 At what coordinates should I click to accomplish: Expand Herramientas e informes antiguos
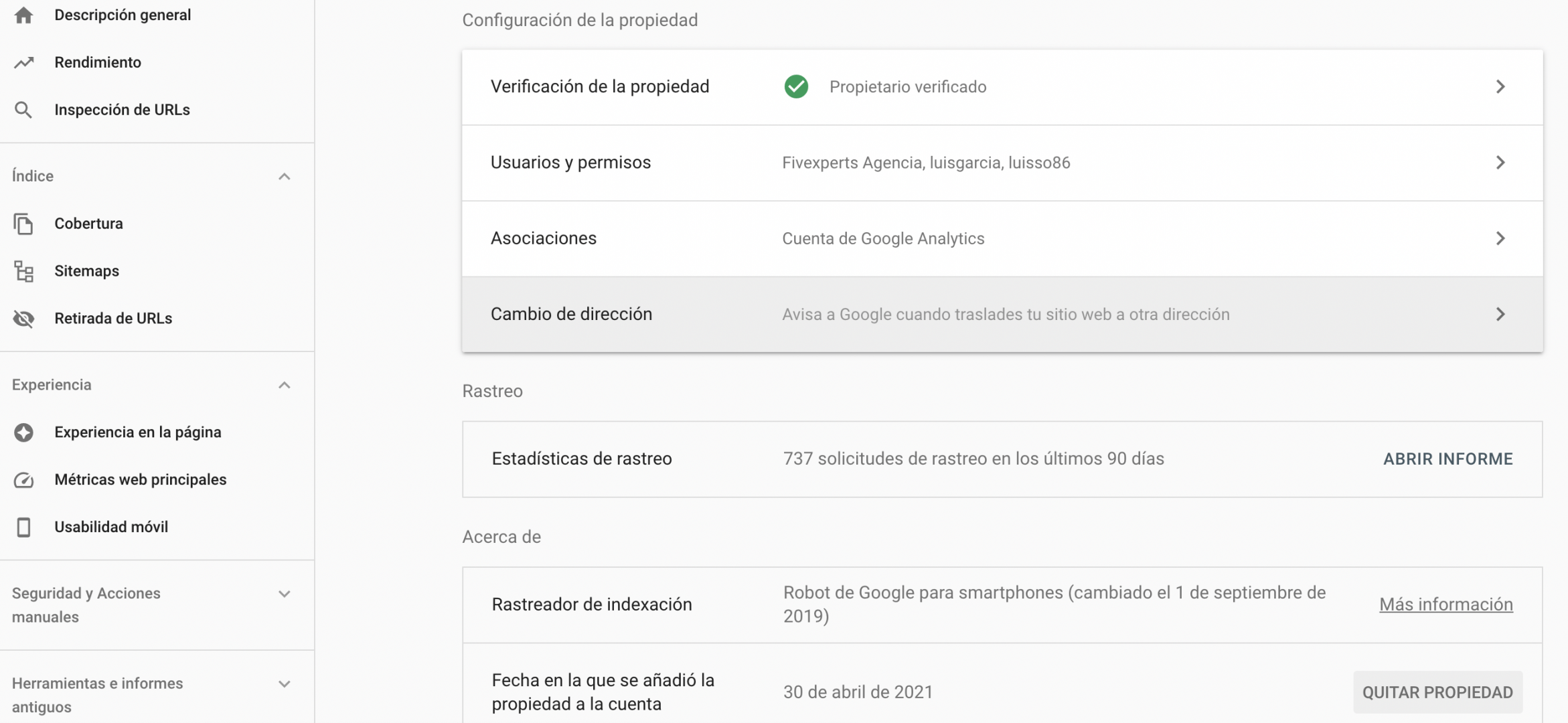pyautogui.click(x=285, y=684)
